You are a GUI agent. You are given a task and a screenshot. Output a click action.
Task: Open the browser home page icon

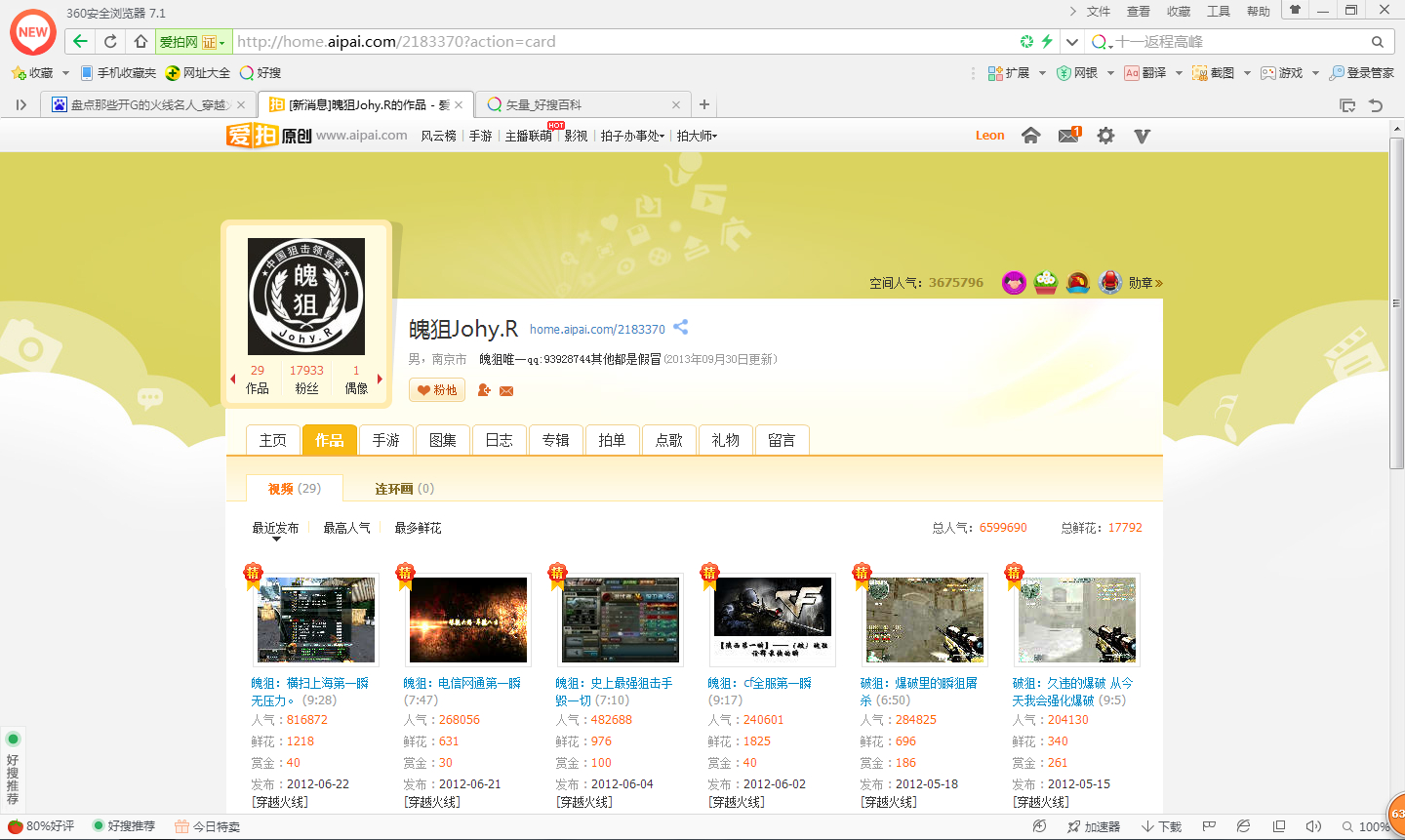click(140, 41)
